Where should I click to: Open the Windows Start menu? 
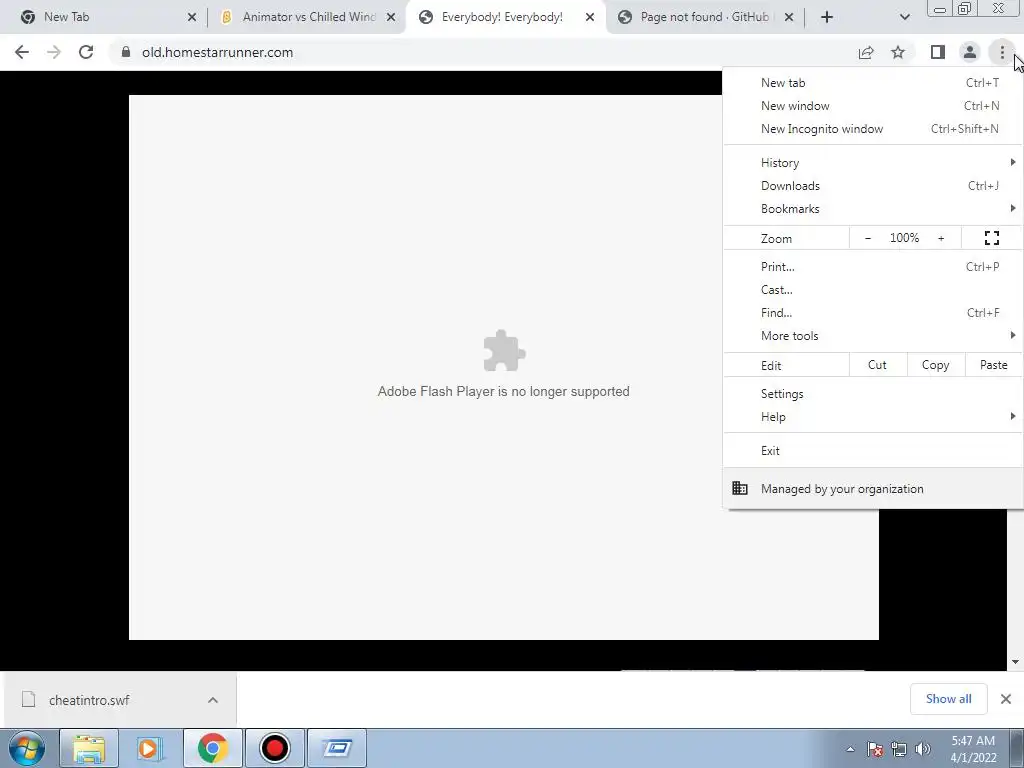pyautogui.click(x=27, y=748)
